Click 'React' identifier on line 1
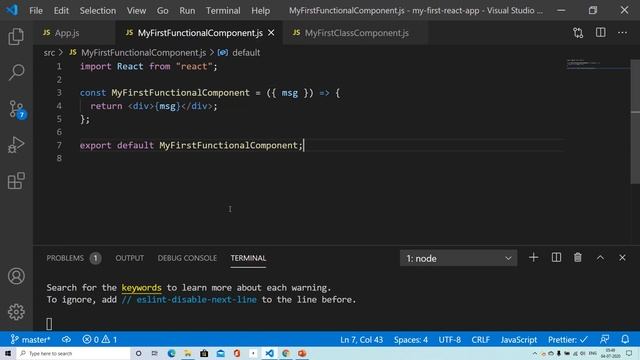 pos(130,66)
